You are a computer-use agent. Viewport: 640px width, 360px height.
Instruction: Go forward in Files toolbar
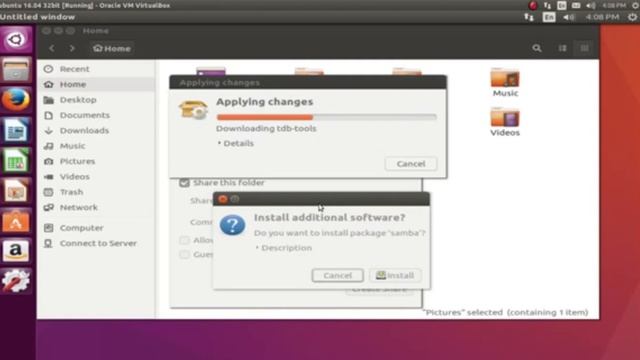[x=72, y=48]
